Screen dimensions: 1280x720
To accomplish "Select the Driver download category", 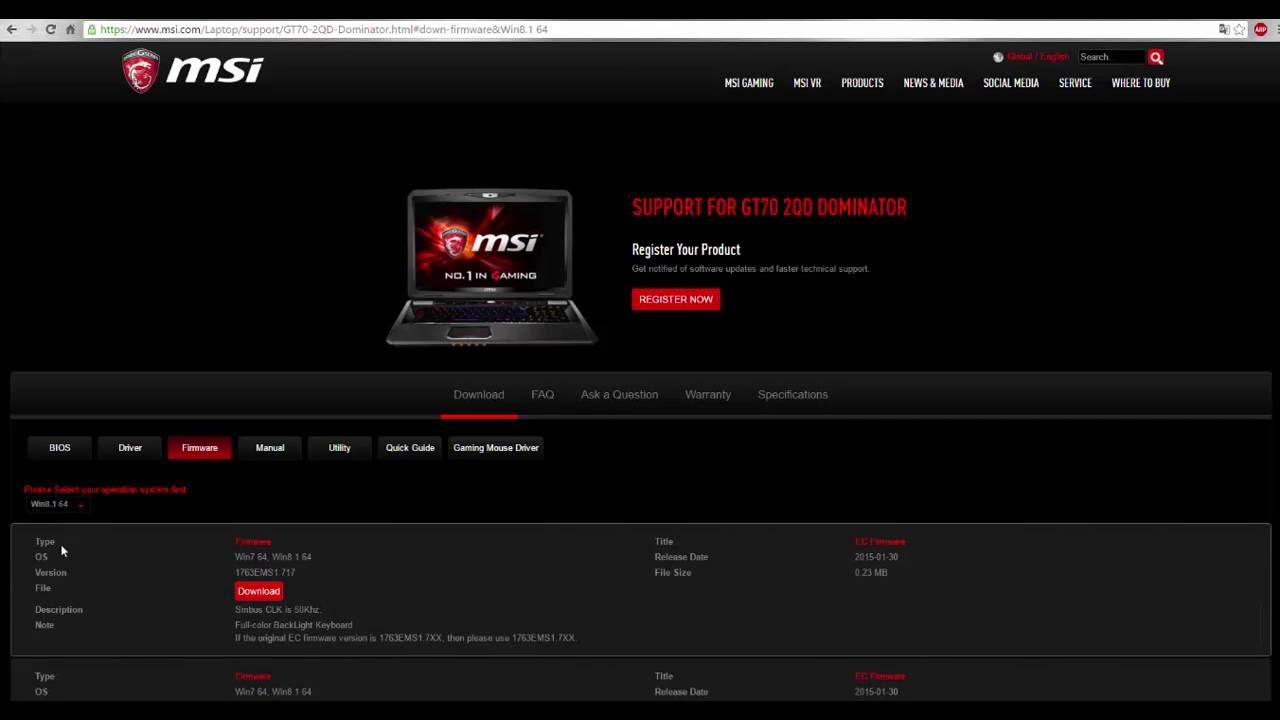I will (130, 448).
